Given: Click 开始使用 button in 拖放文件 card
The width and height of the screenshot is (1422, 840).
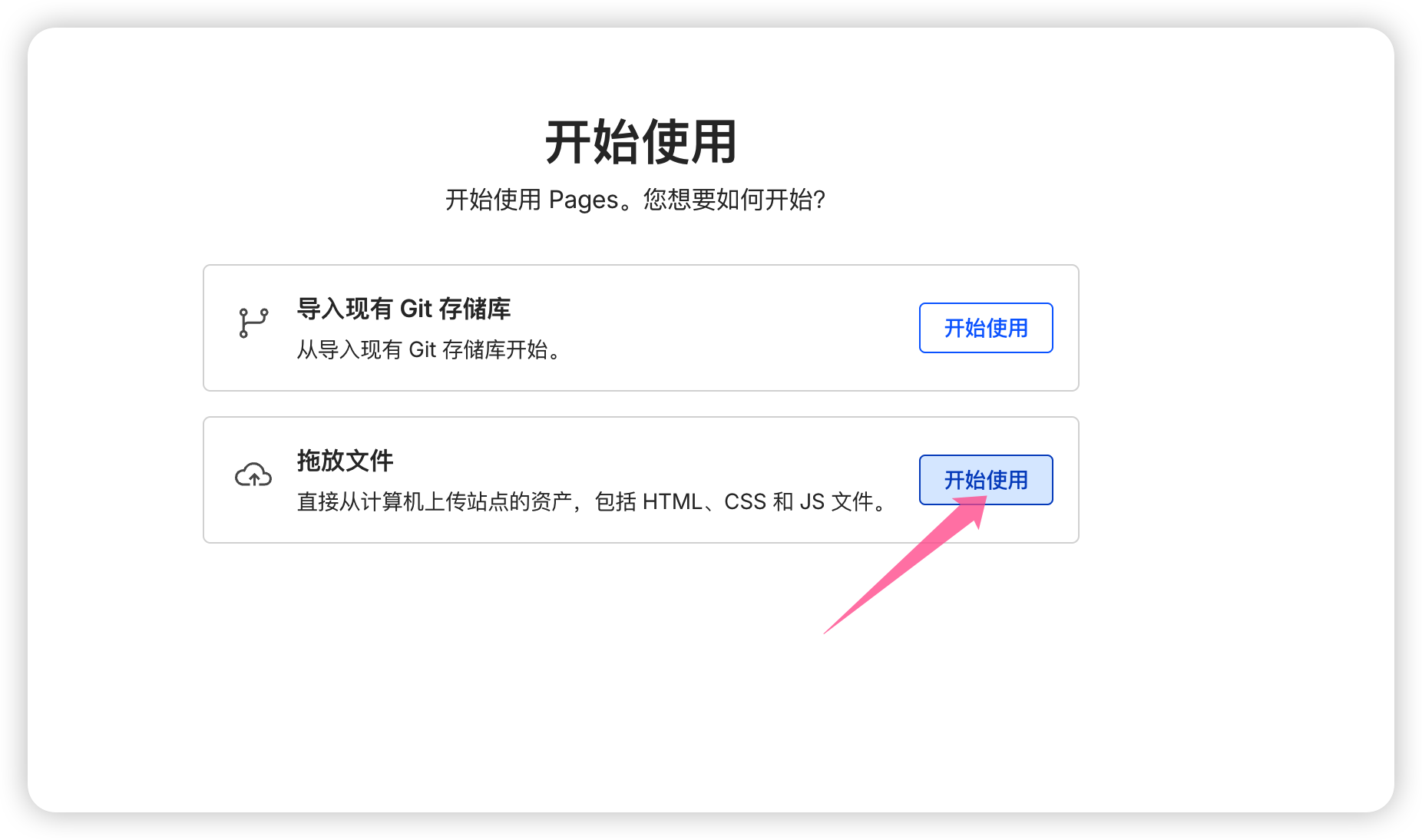Looking at the screenshot, I should pos(986,480).
